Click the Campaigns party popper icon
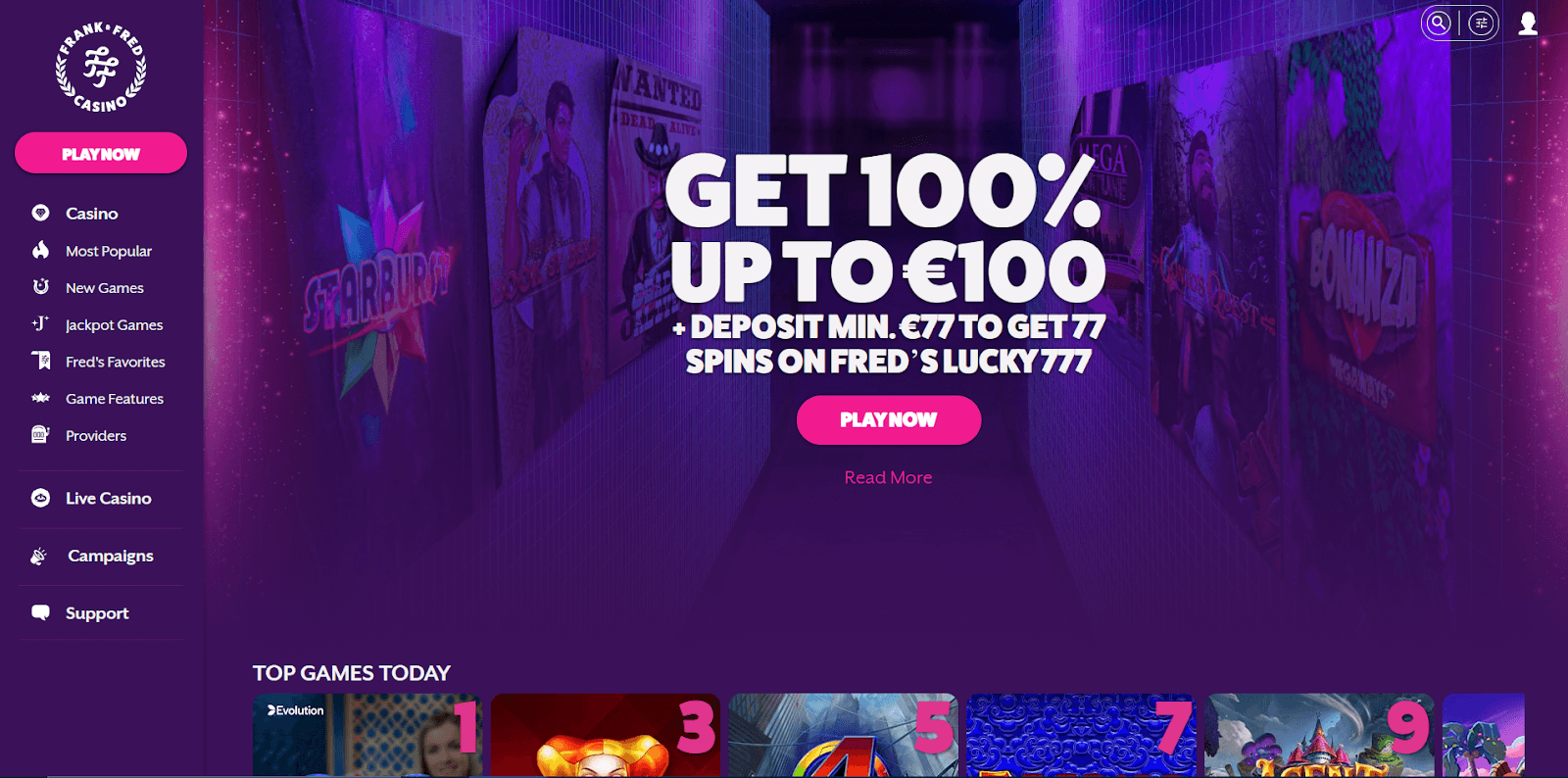Screen dimensions: 1568x778 pyautogui.click(x=39, y=556)
